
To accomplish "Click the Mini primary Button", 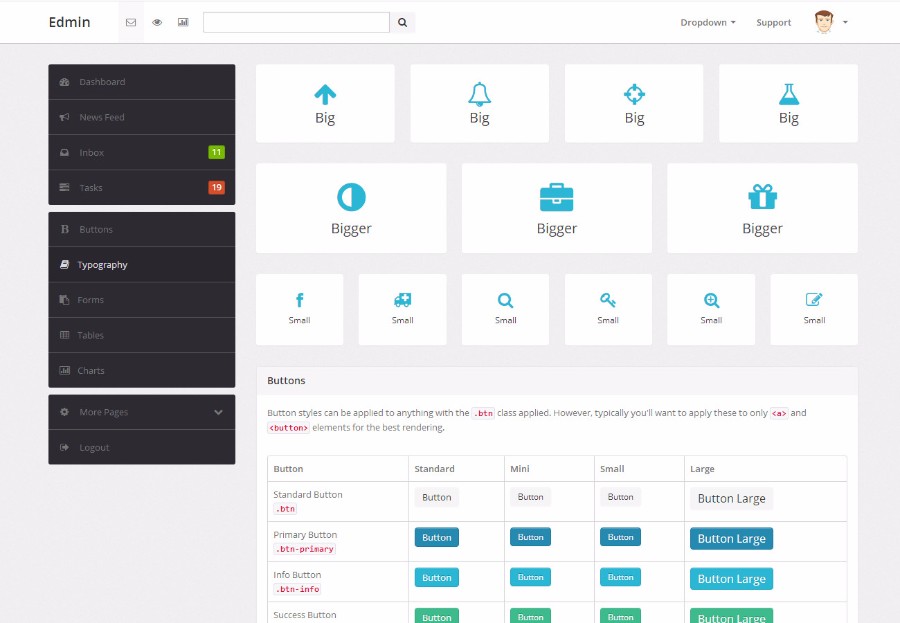I will [530, 537].
